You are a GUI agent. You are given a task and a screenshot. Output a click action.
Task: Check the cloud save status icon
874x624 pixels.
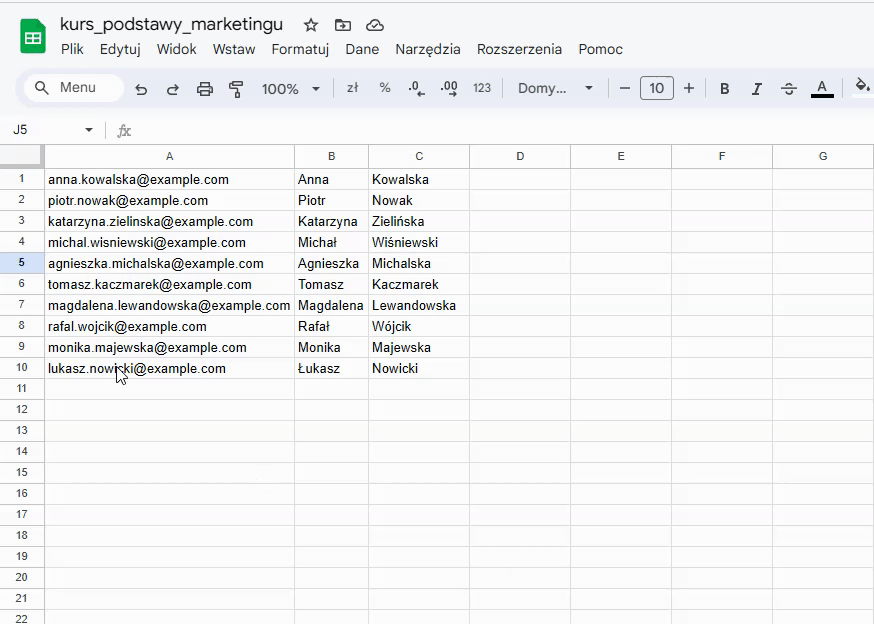[375, 25]
